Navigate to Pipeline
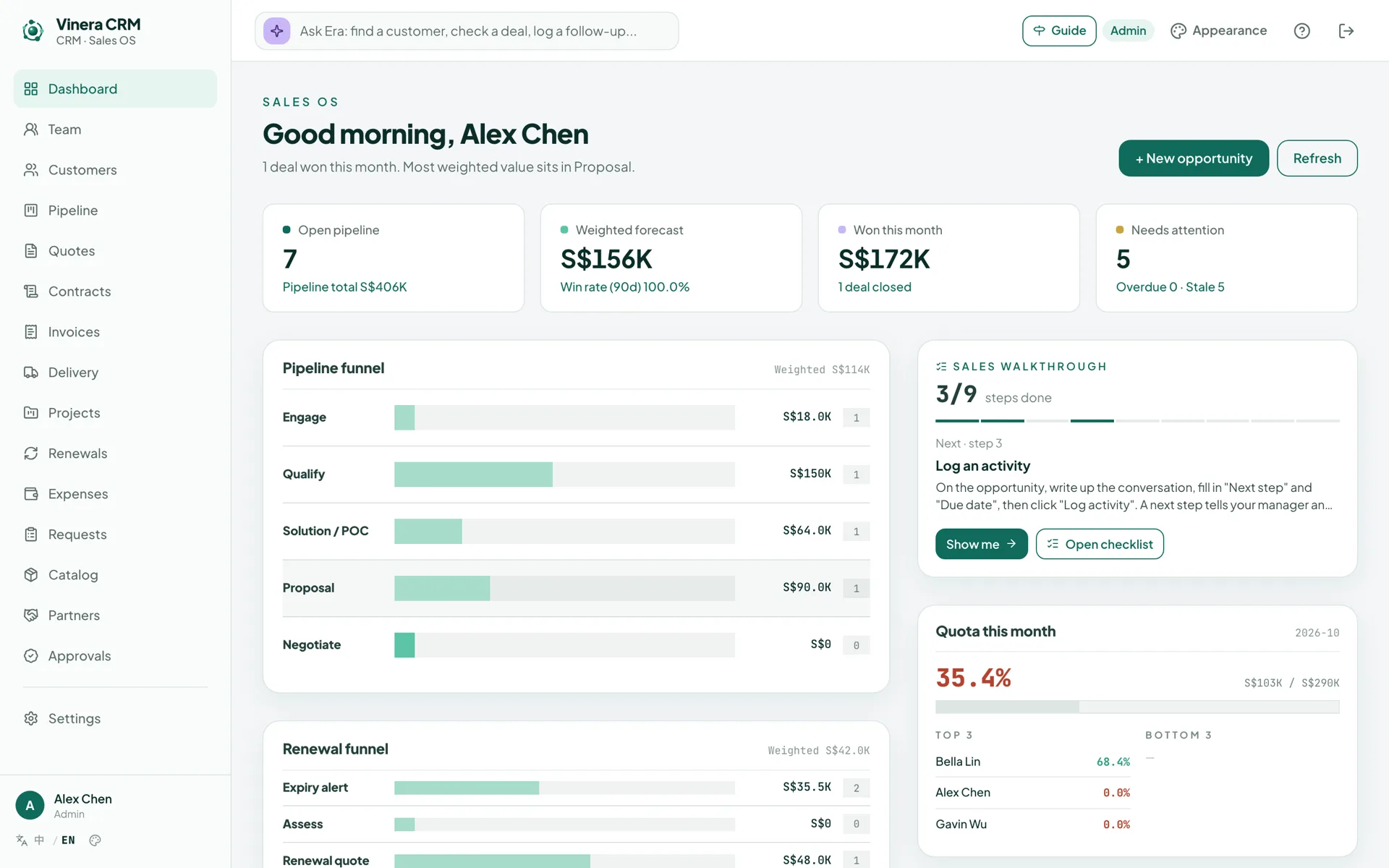1389x868 pixels. (x=115, y=210)
